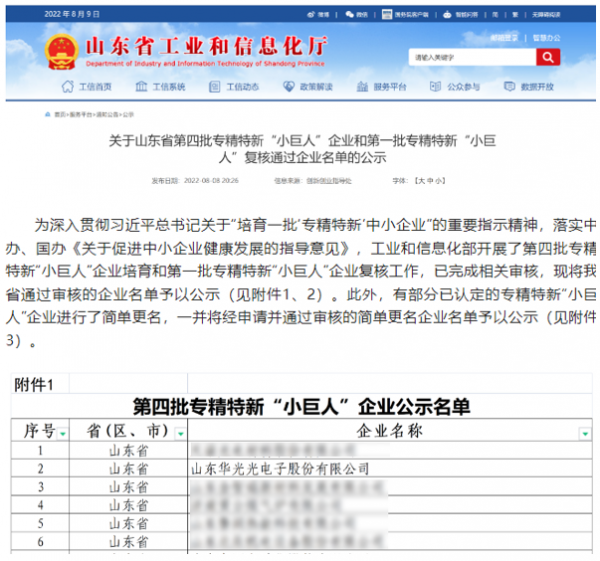
Task: Click inside the keyword search field
Action: point(469,57)
